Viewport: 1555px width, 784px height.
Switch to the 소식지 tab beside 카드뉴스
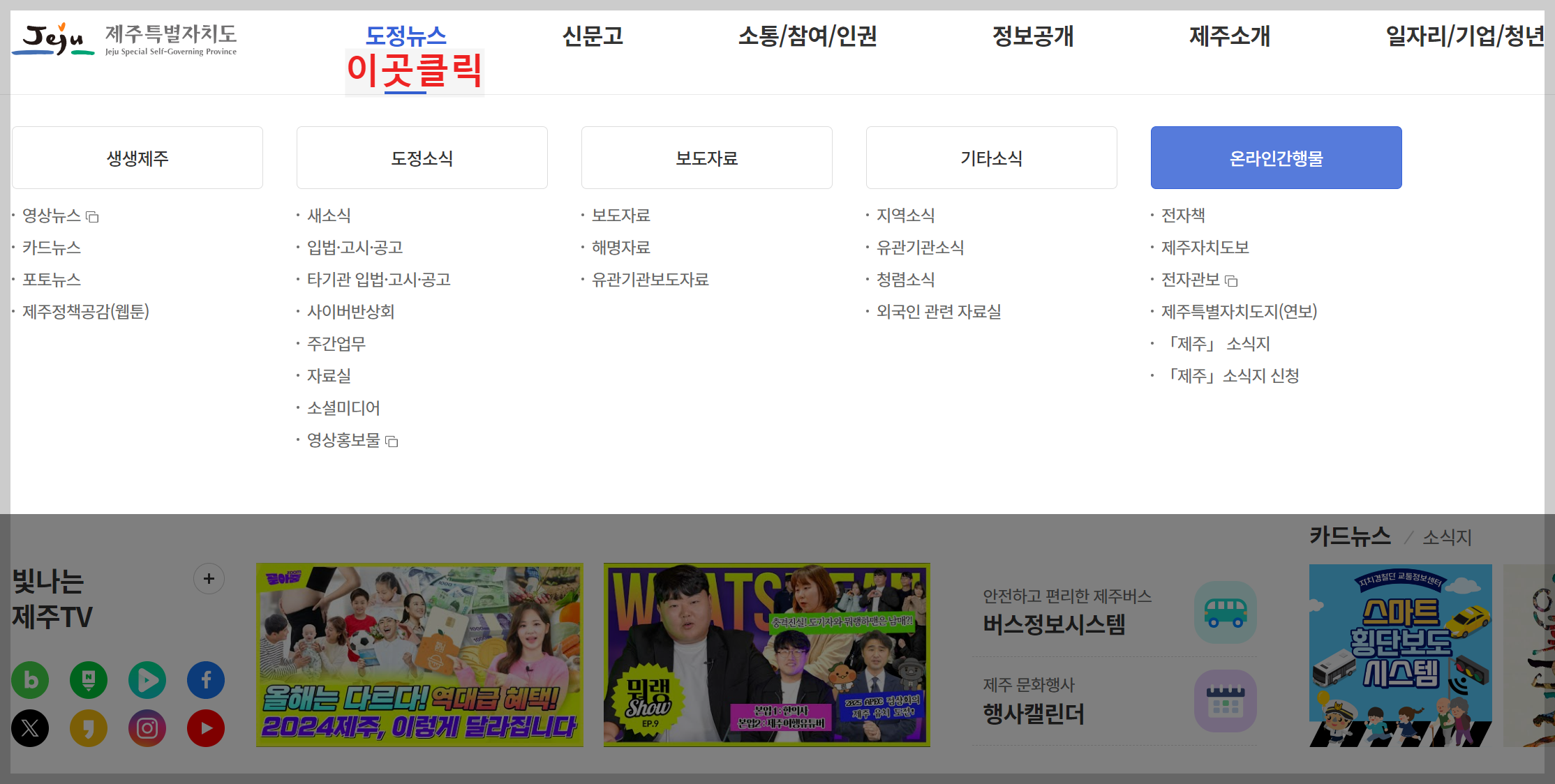(1447, 537)
